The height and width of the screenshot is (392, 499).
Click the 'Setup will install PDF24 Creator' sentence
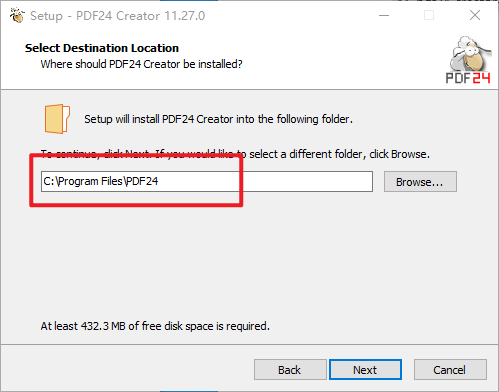[x=218, y=119]
